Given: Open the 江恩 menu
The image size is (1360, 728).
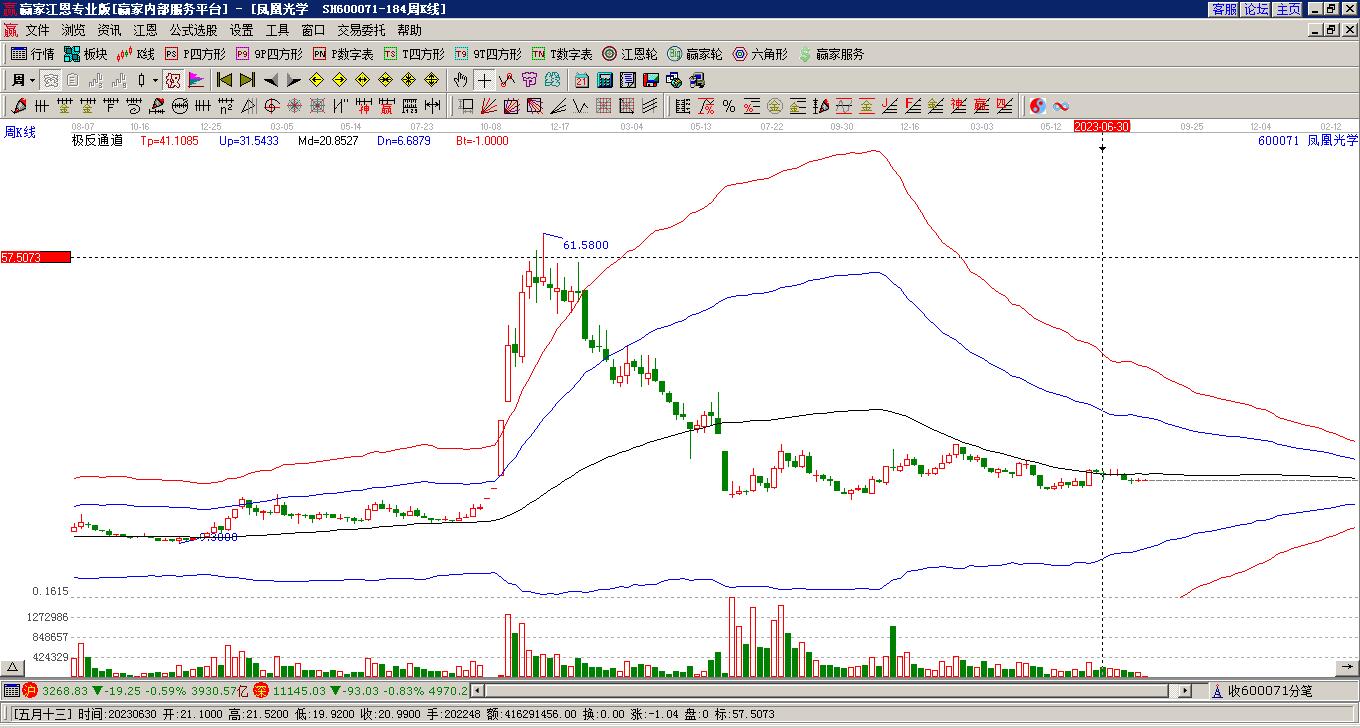Looking at the screenshot, I should point(145,31).
